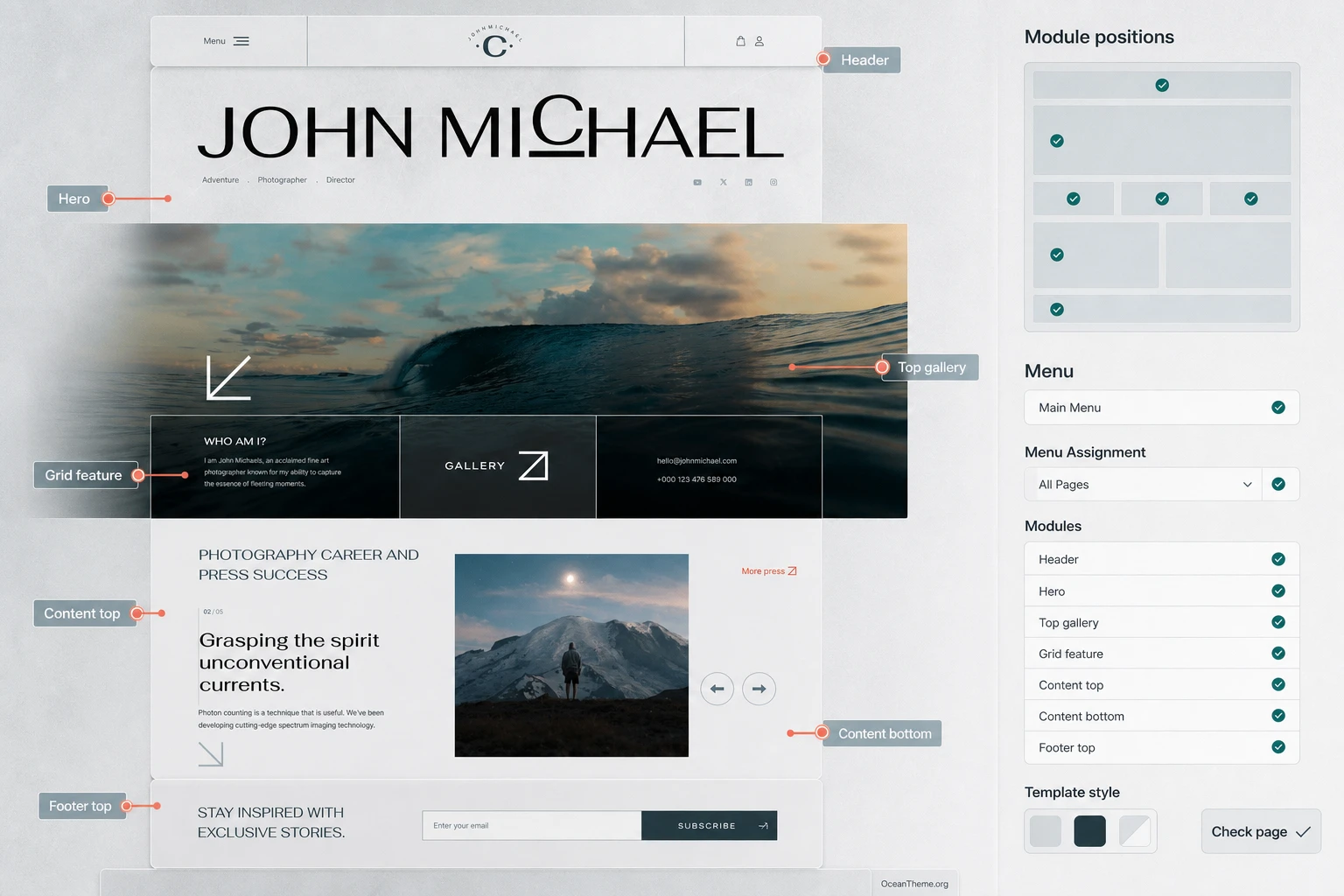Toggle the middle of three small module positions
The image size is (1344, 896).
[1162, 199]
